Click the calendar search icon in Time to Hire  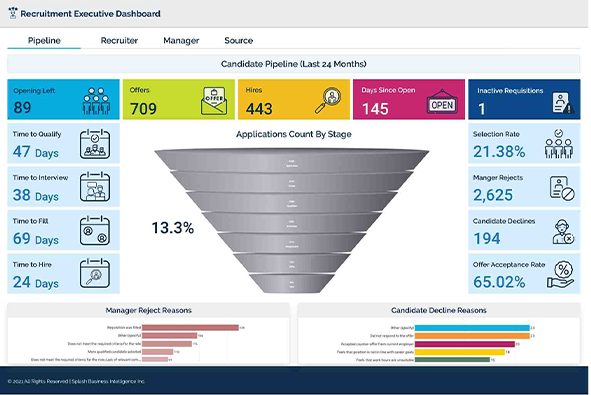95,273
